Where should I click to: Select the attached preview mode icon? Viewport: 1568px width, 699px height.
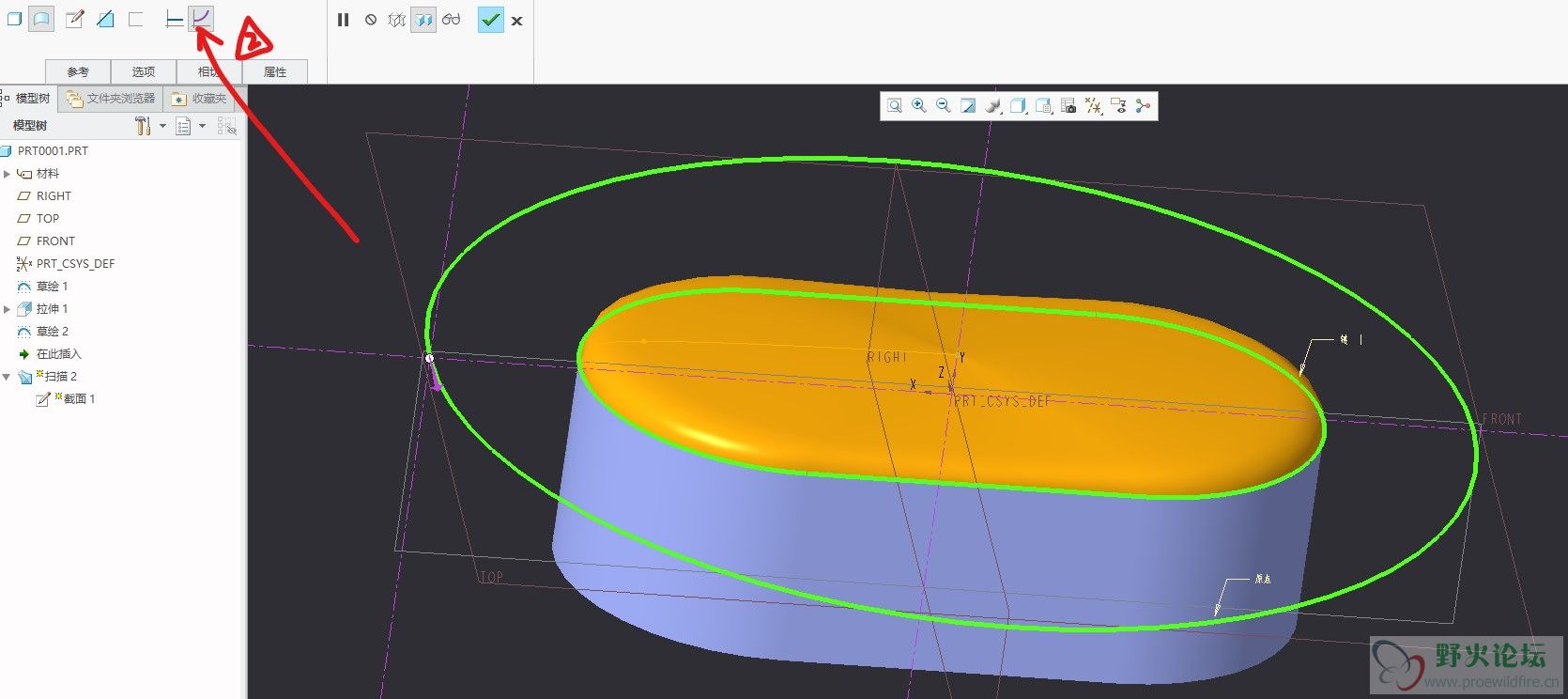tap(423, 20)
